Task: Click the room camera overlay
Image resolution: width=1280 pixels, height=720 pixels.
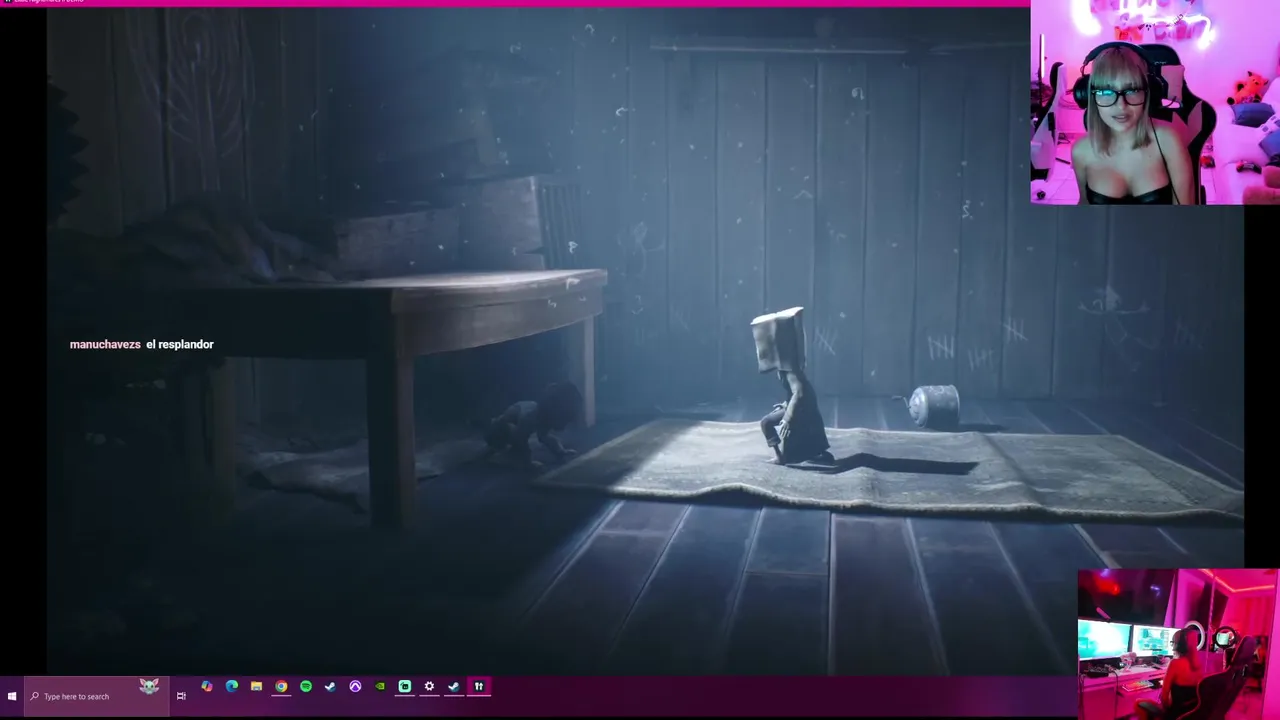Action: tap(1179, 644)
